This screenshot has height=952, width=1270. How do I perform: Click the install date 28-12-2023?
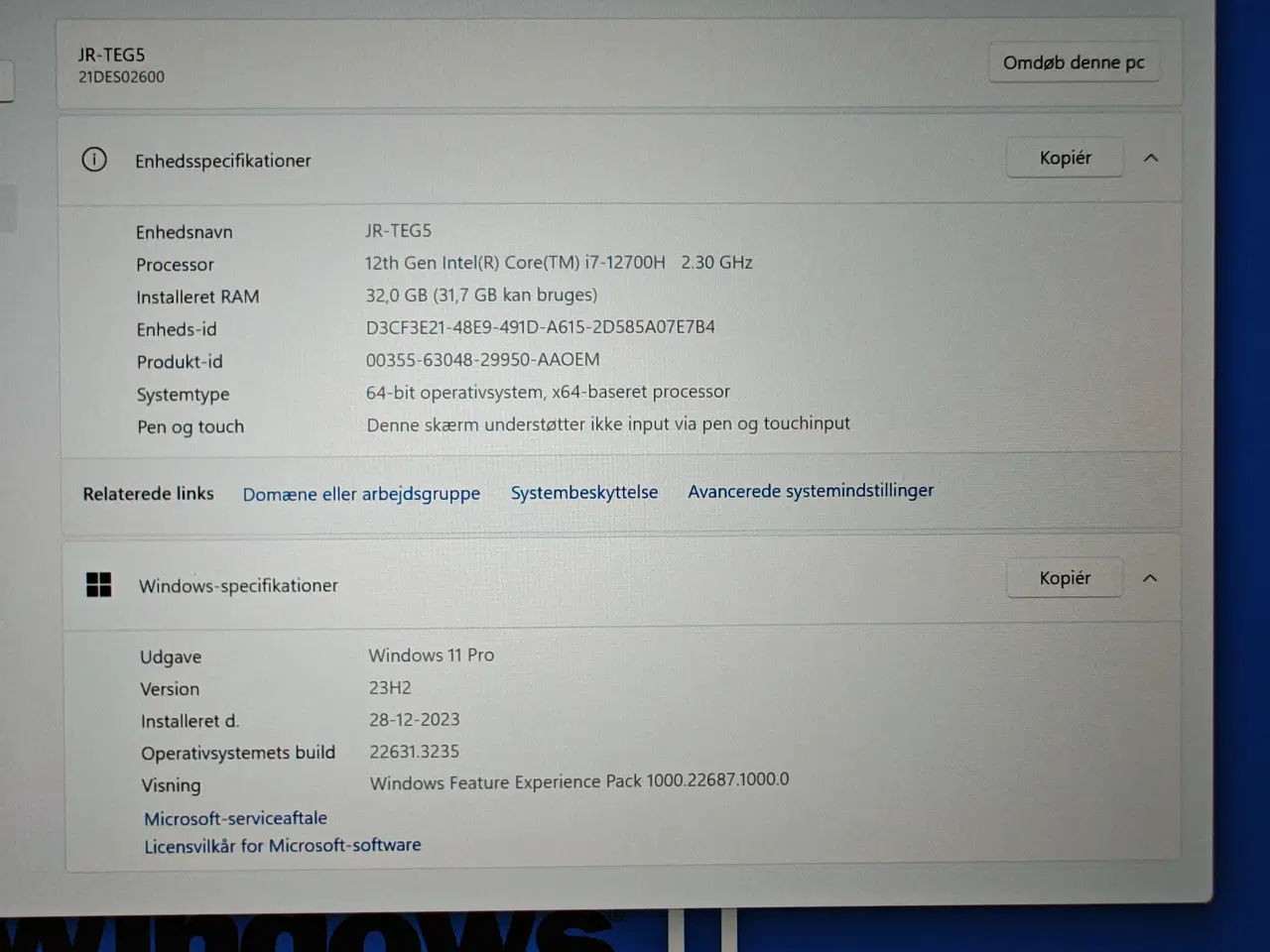(415, 719)
